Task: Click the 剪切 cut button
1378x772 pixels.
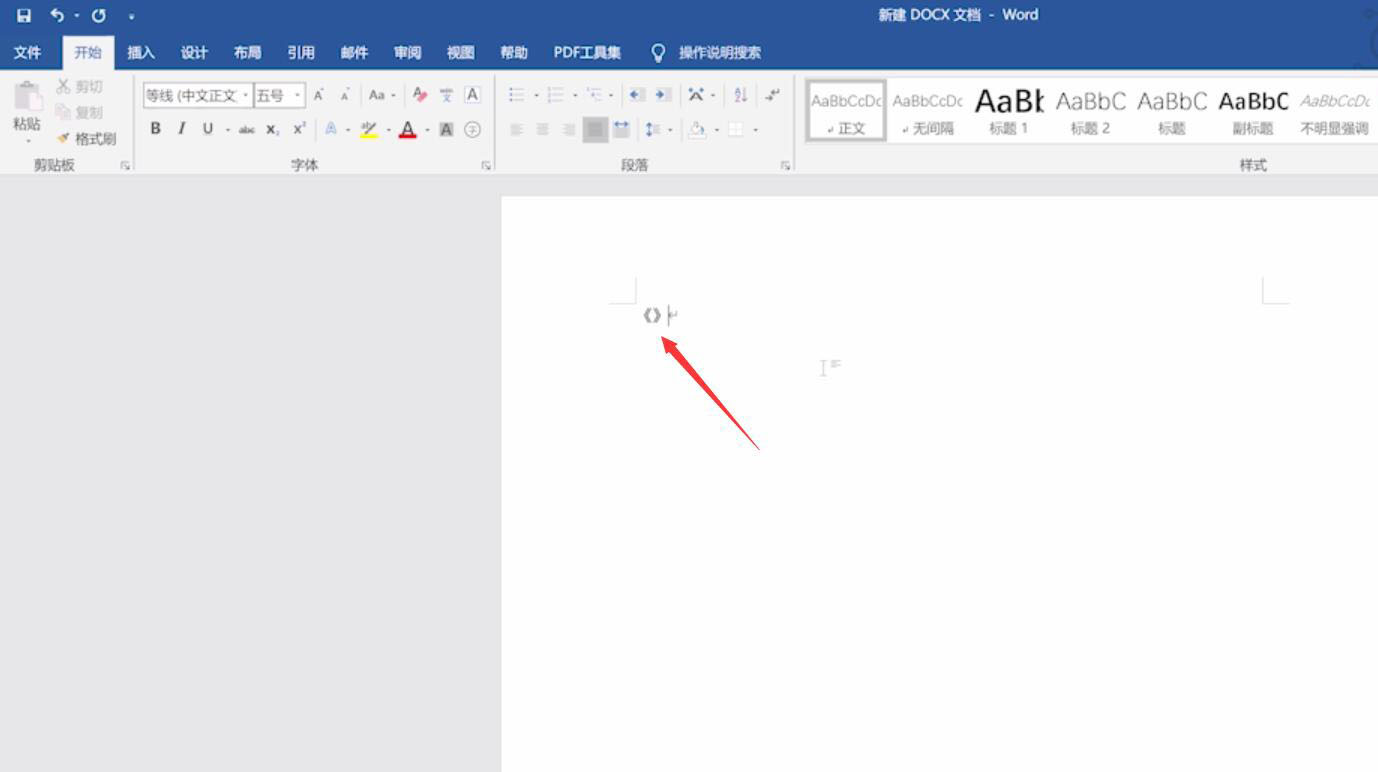Action: click(x=80, y=87)
